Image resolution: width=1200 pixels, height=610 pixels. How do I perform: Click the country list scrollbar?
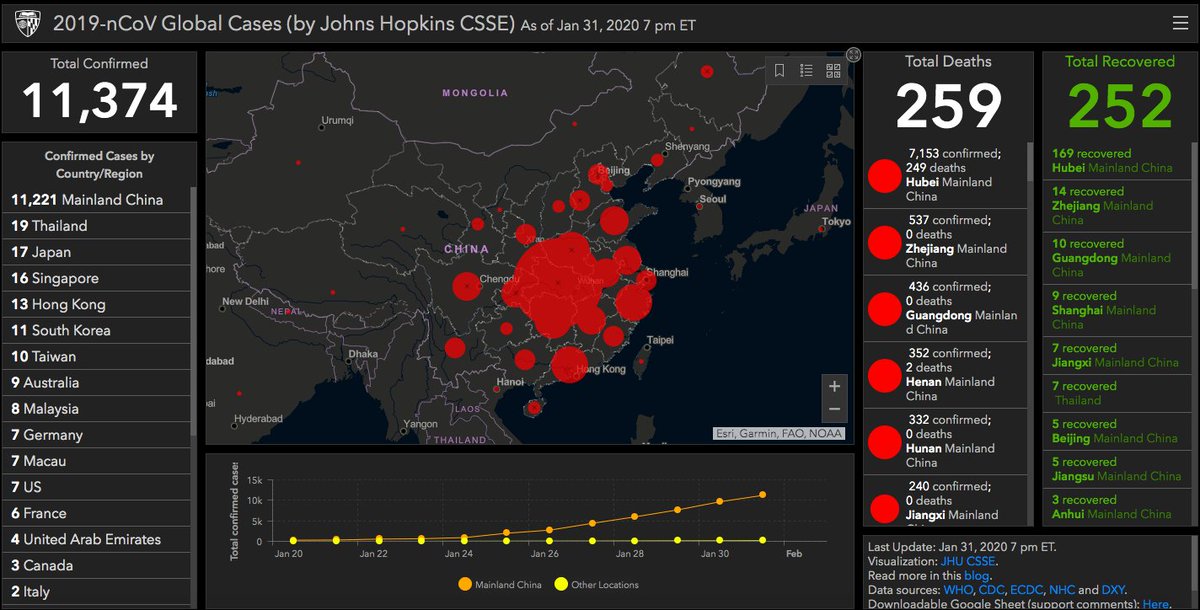194,310
